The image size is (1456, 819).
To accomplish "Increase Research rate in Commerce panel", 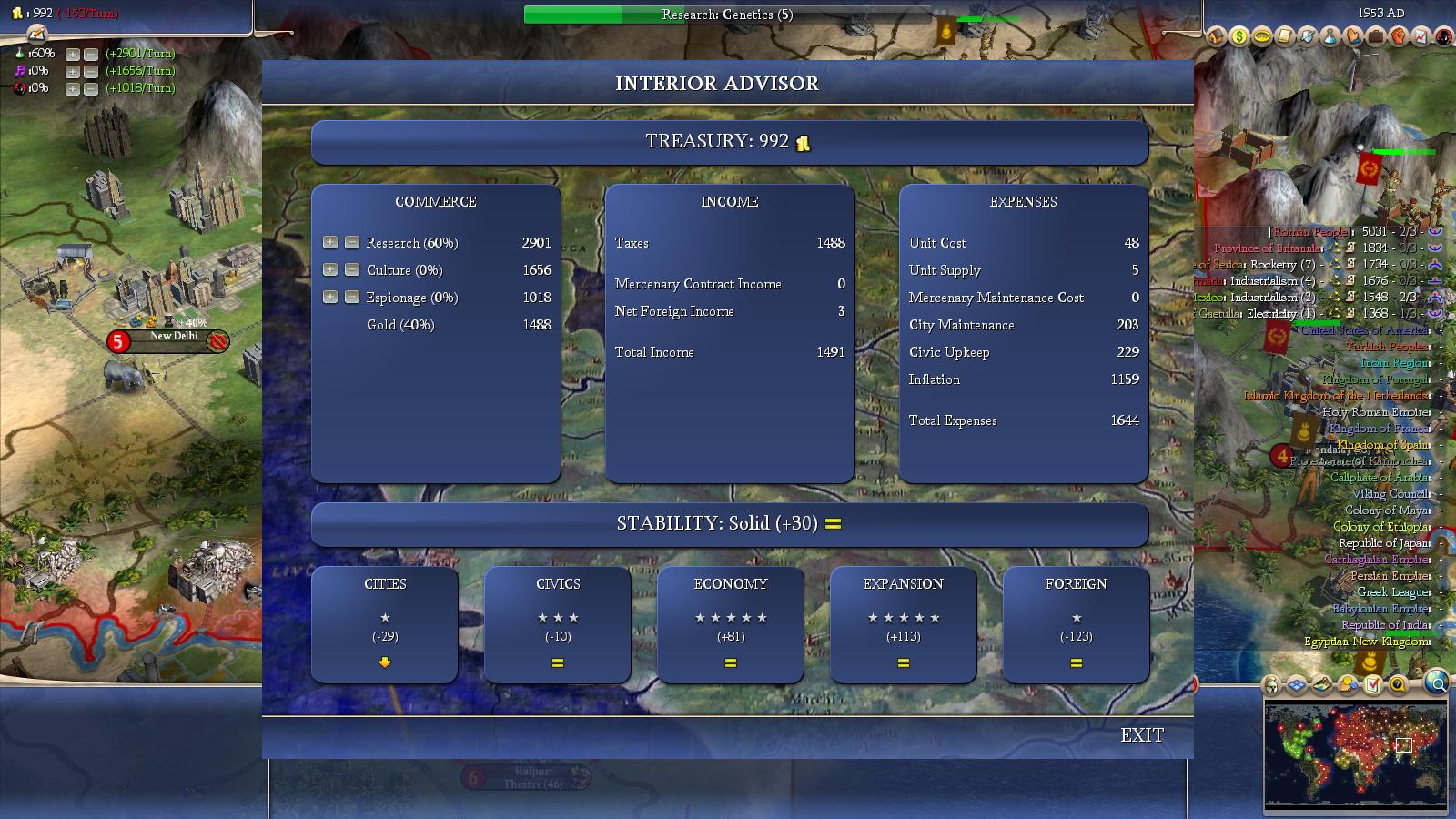I will point(330,243).
